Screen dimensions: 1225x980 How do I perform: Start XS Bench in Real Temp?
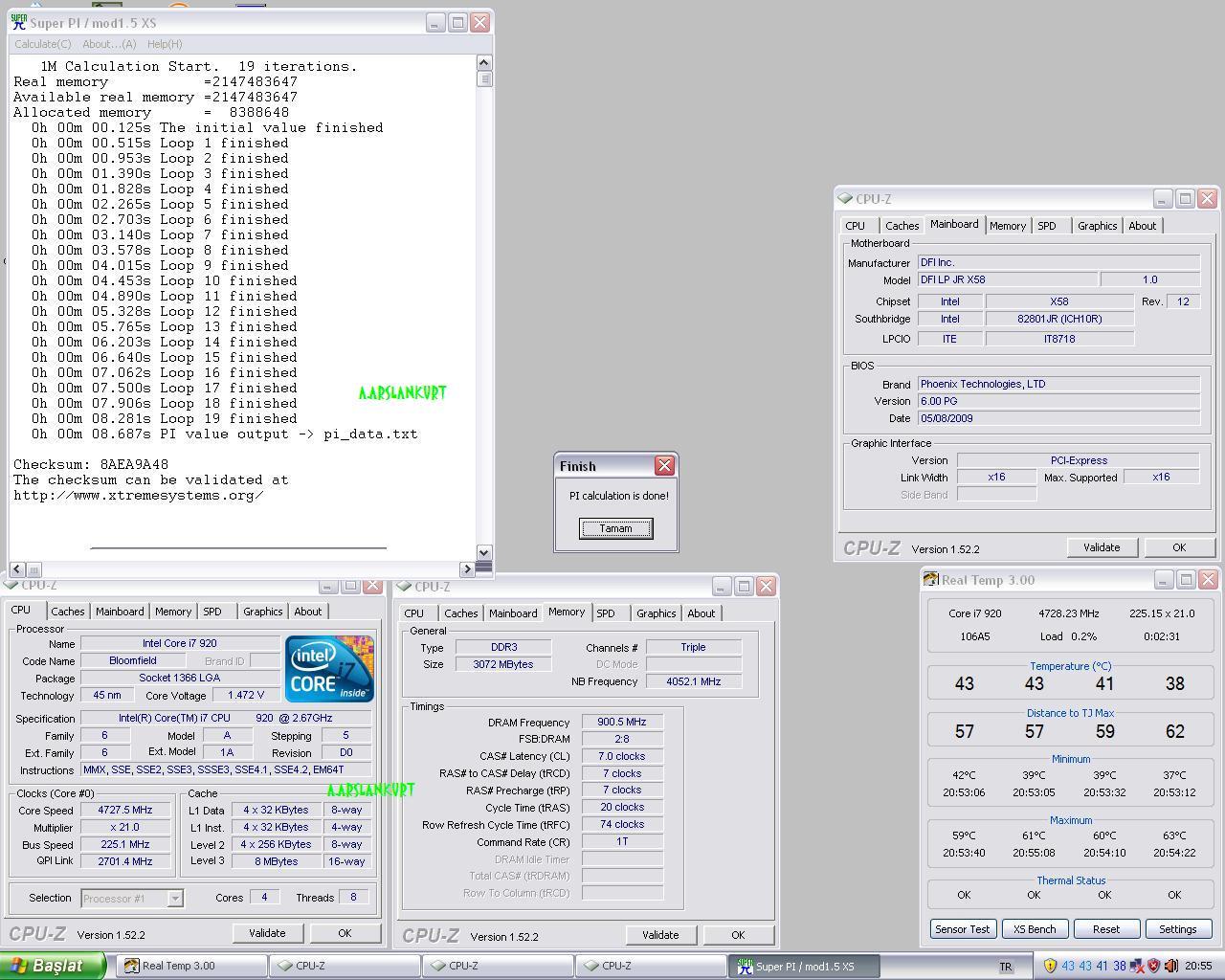1035,929
